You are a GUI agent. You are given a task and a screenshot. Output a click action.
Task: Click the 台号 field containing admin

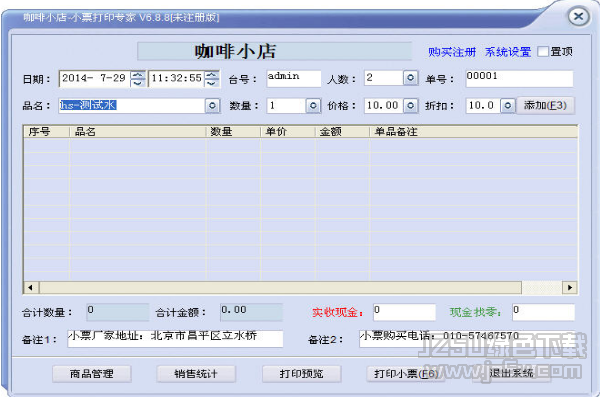click(293, 78)
